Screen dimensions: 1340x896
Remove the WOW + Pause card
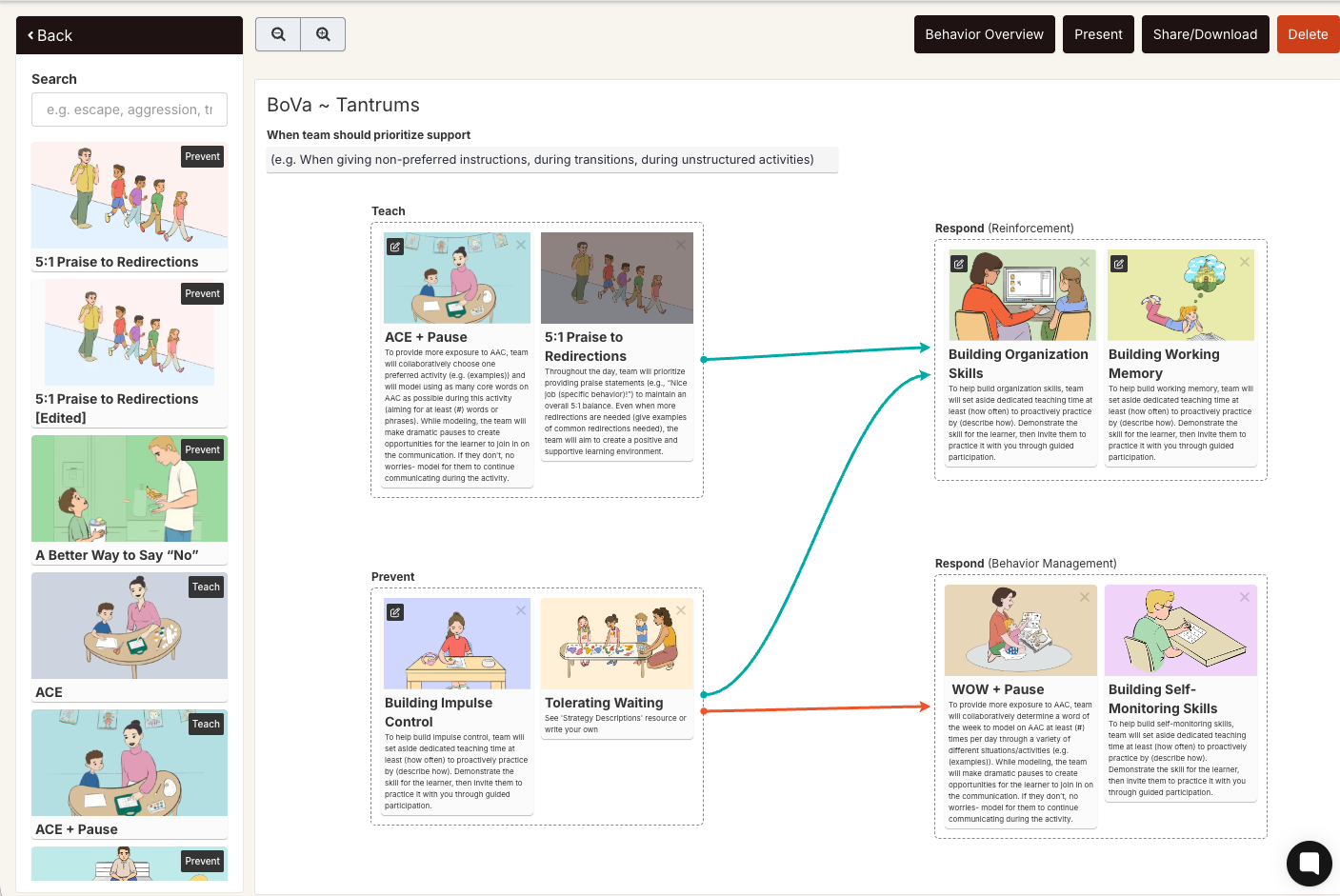click(x=1085, y=597)
